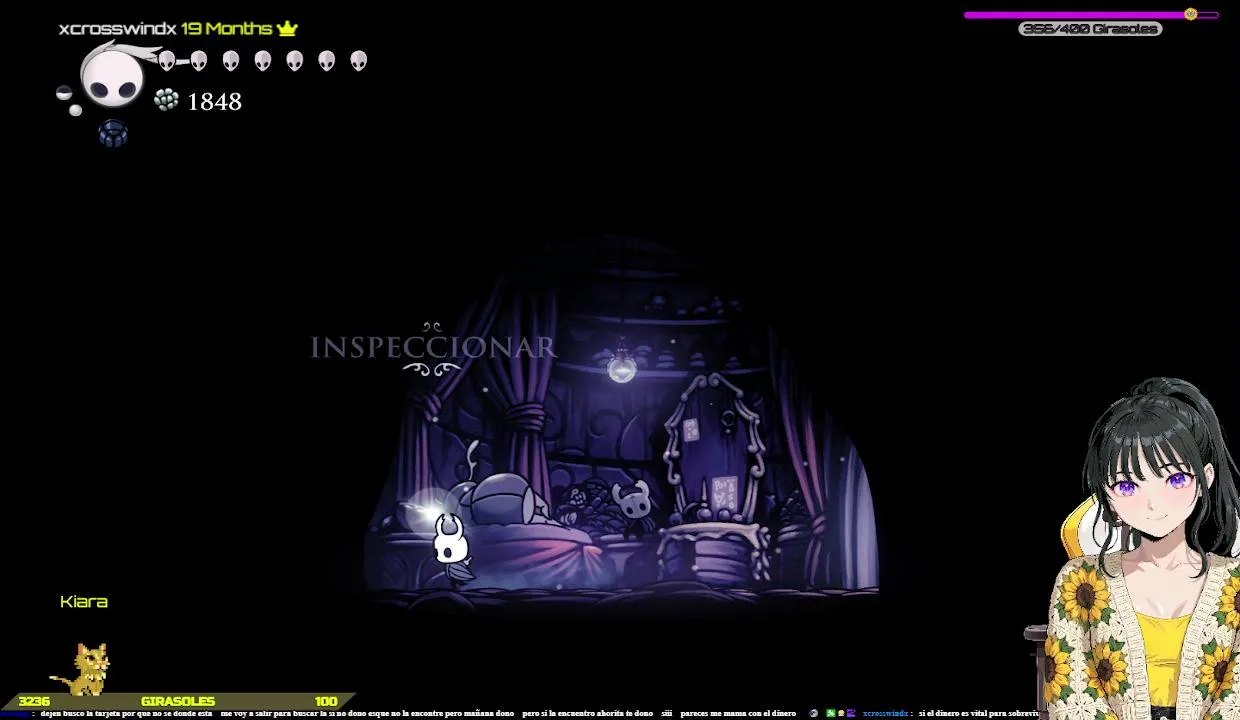Click the ornate standing mirror
The height and width of the screenshot is (720, 1240).
click(713, 446)
